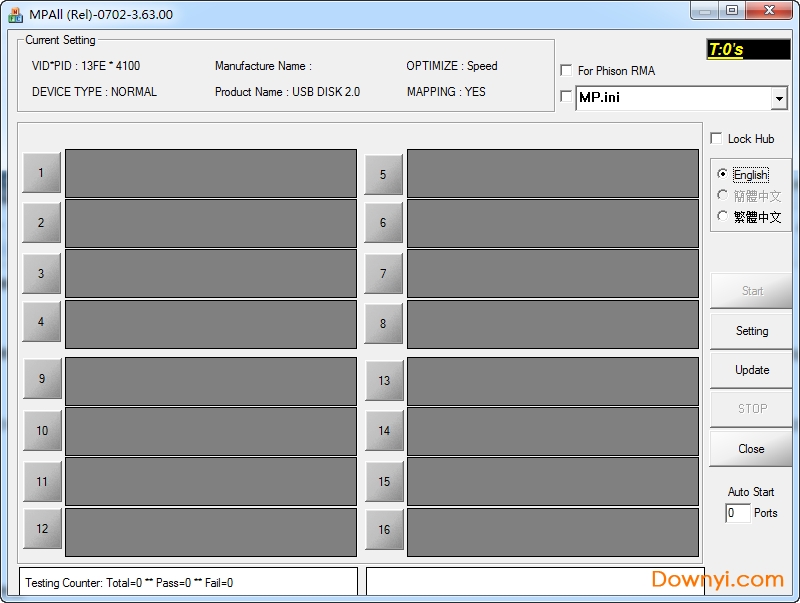
Task: Open the Setting dialog
Action: (x=751, y=331)
